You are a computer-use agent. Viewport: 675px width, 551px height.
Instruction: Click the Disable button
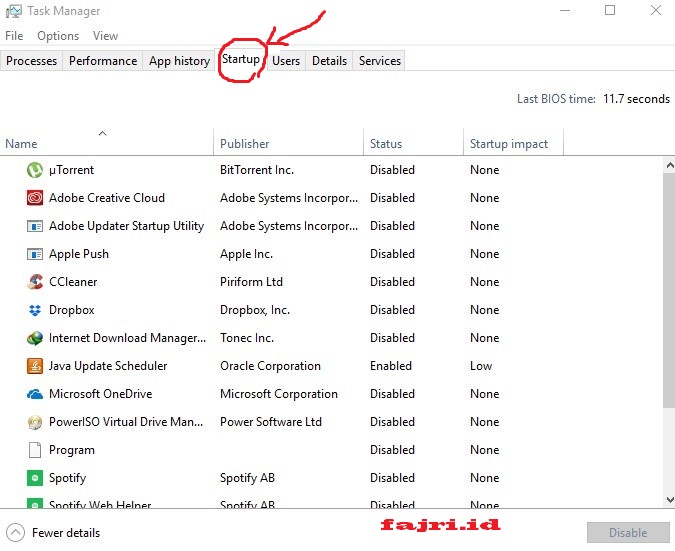tap(628, 532)
